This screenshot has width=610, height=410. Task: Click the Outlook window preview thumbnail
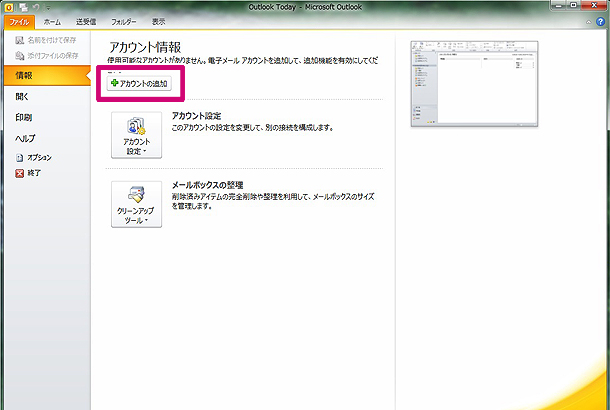point(474,84)
